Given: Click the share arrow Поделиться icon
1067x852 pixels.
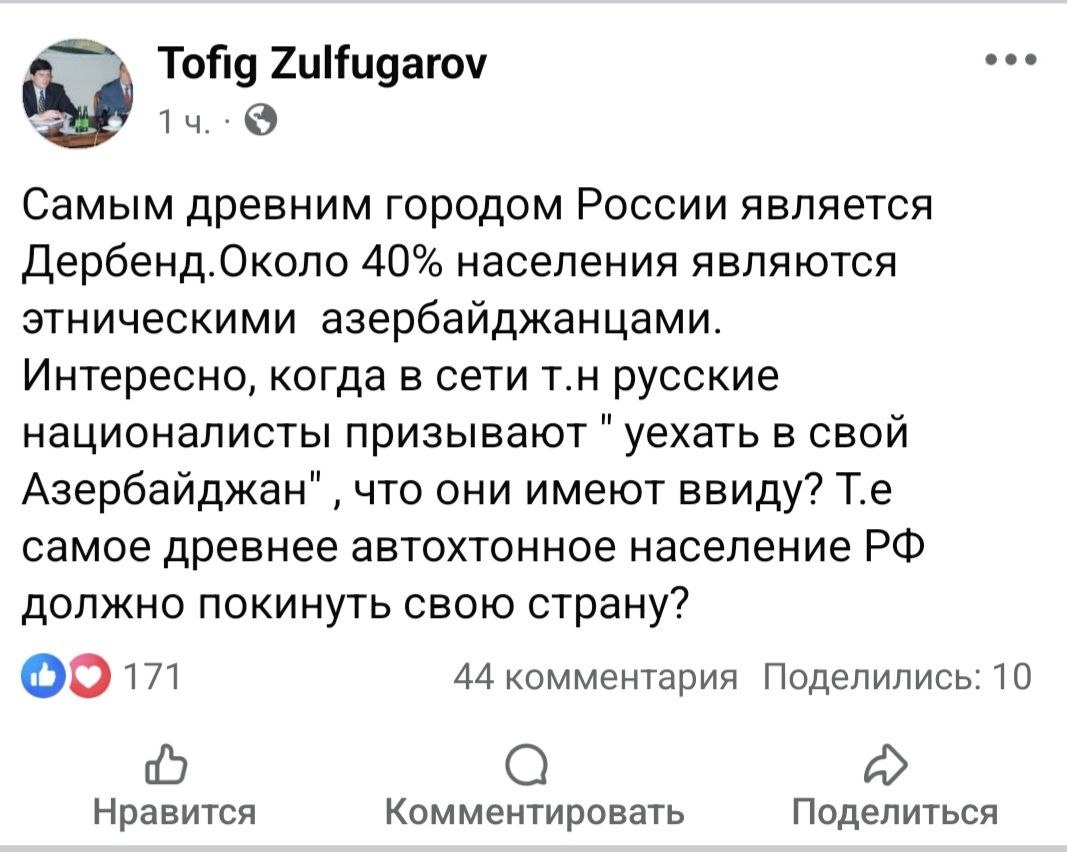Looking at the screenshot, I should point(886,764).
